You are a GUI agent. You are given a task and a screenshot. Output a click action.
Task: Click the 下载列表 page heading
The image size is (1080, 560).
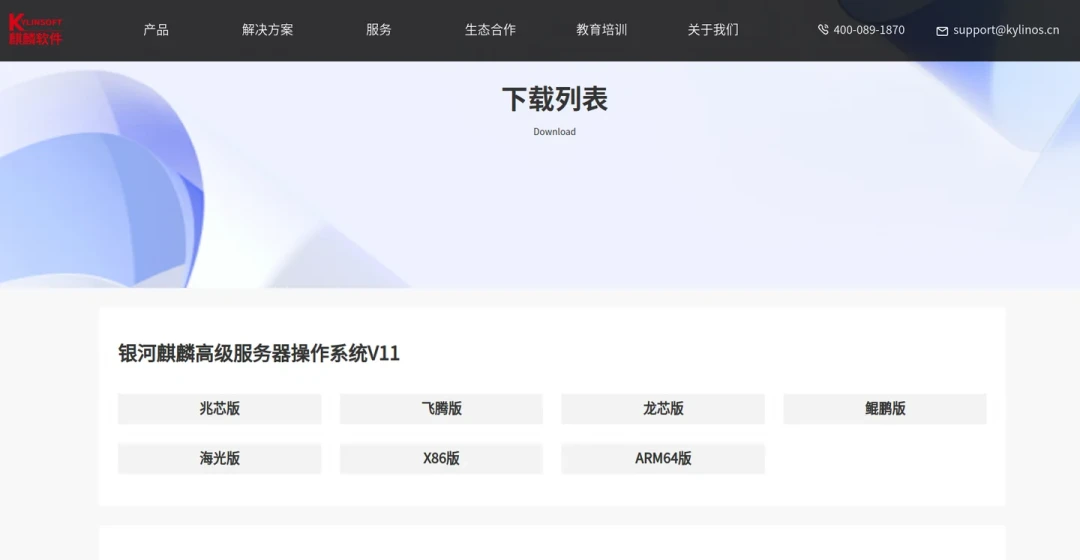coord(554,99)
